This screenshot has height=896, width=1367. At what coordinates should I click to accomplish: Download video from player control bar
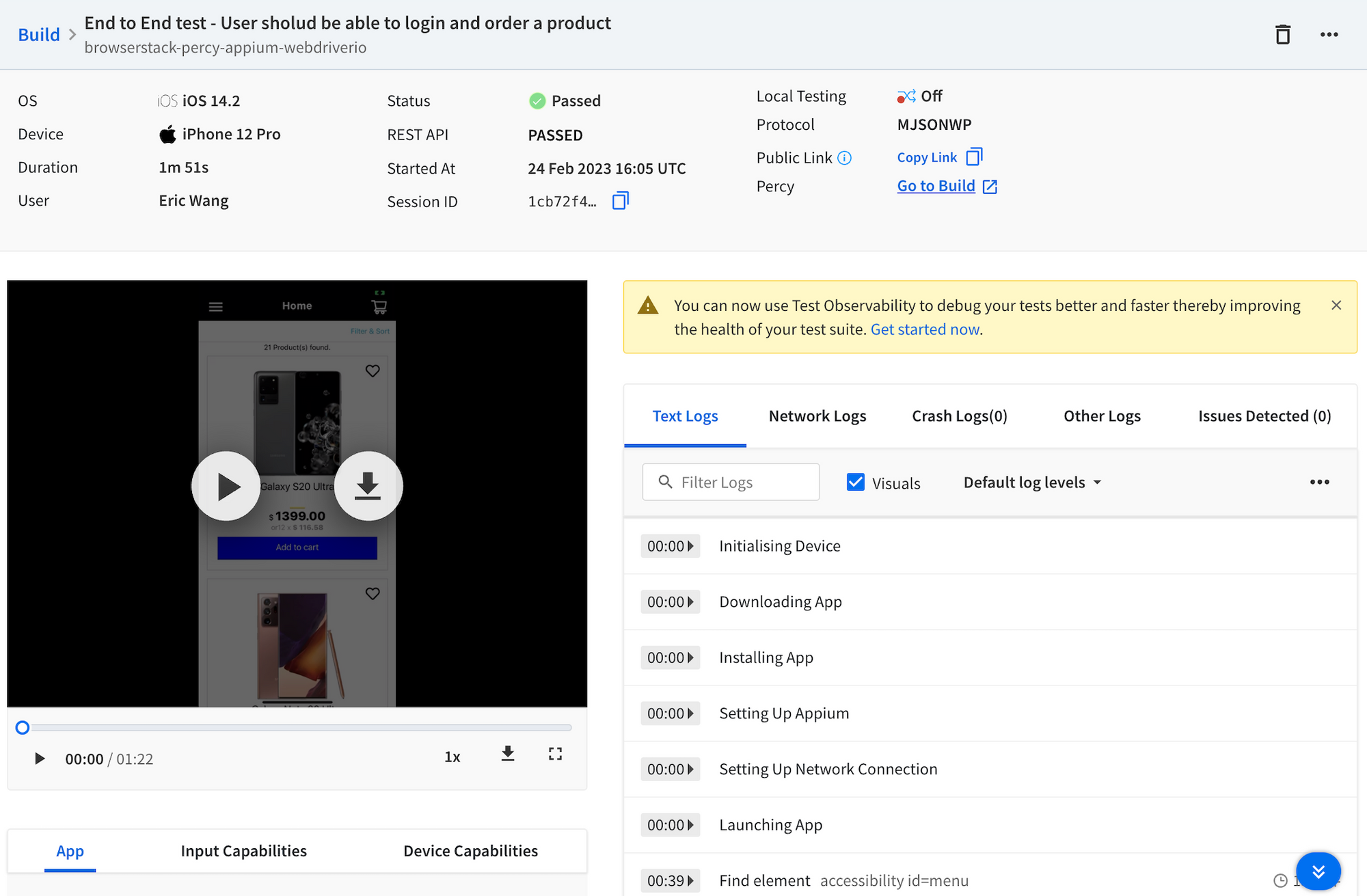tap(507, 754)
